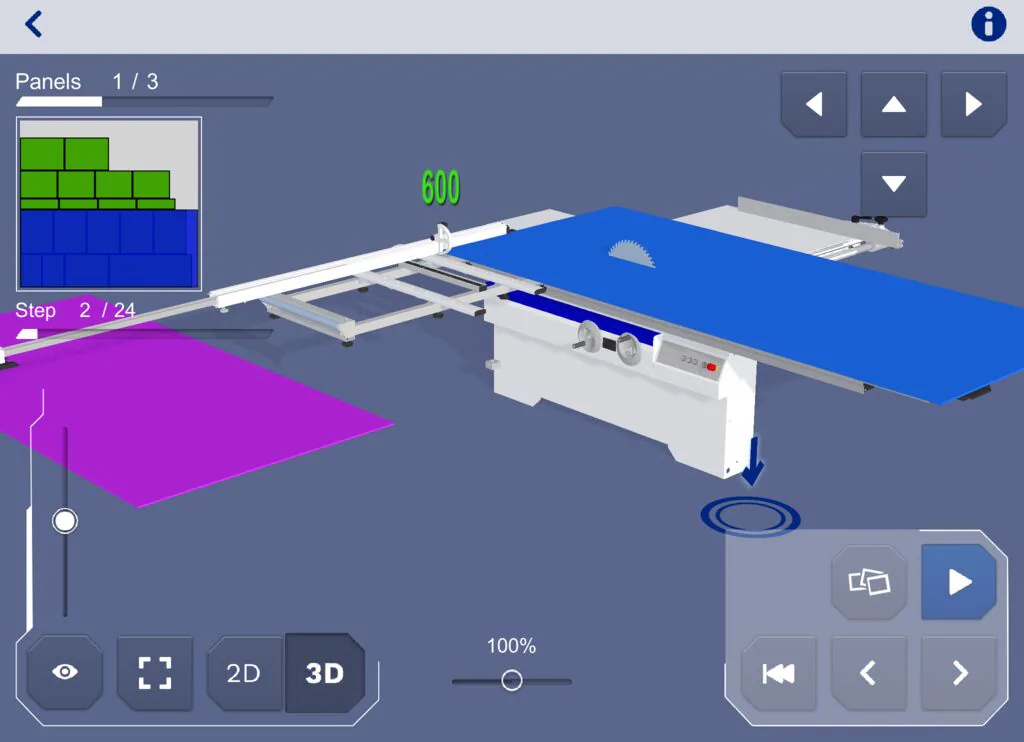
Task: Play the cutting animation
Action: [x=958, y=582]
